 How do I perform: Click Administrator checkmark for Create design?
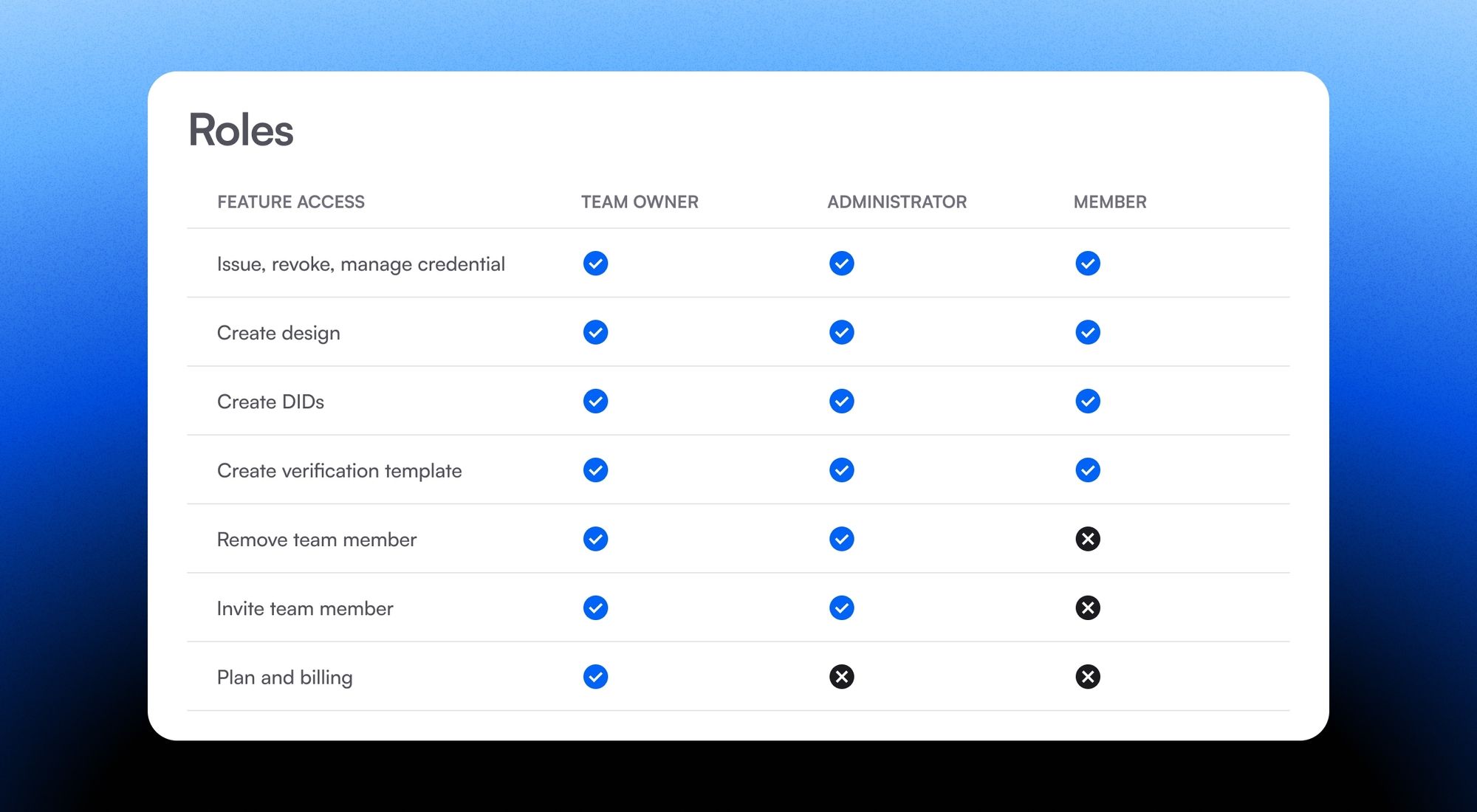pyautogui.click(x=841, y=332)
